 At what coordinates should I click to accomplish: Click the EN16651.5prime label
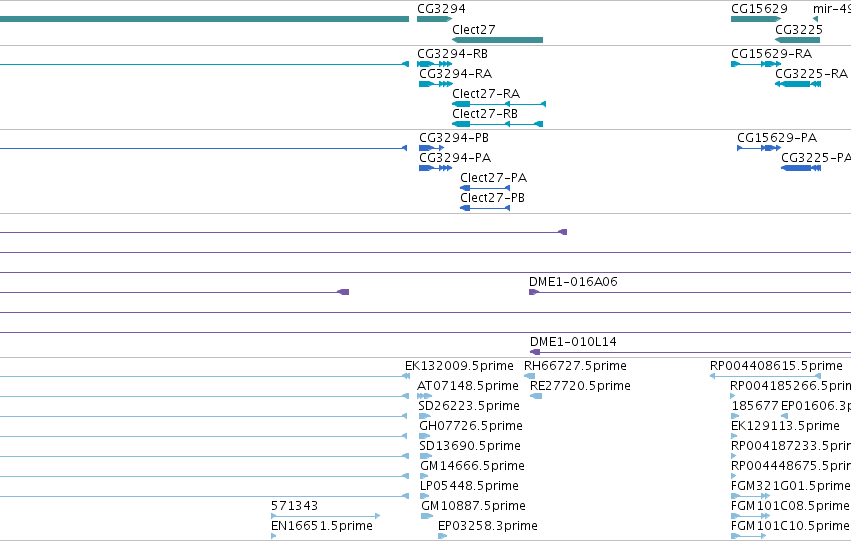pyautogui.click(x=322, y=525)
